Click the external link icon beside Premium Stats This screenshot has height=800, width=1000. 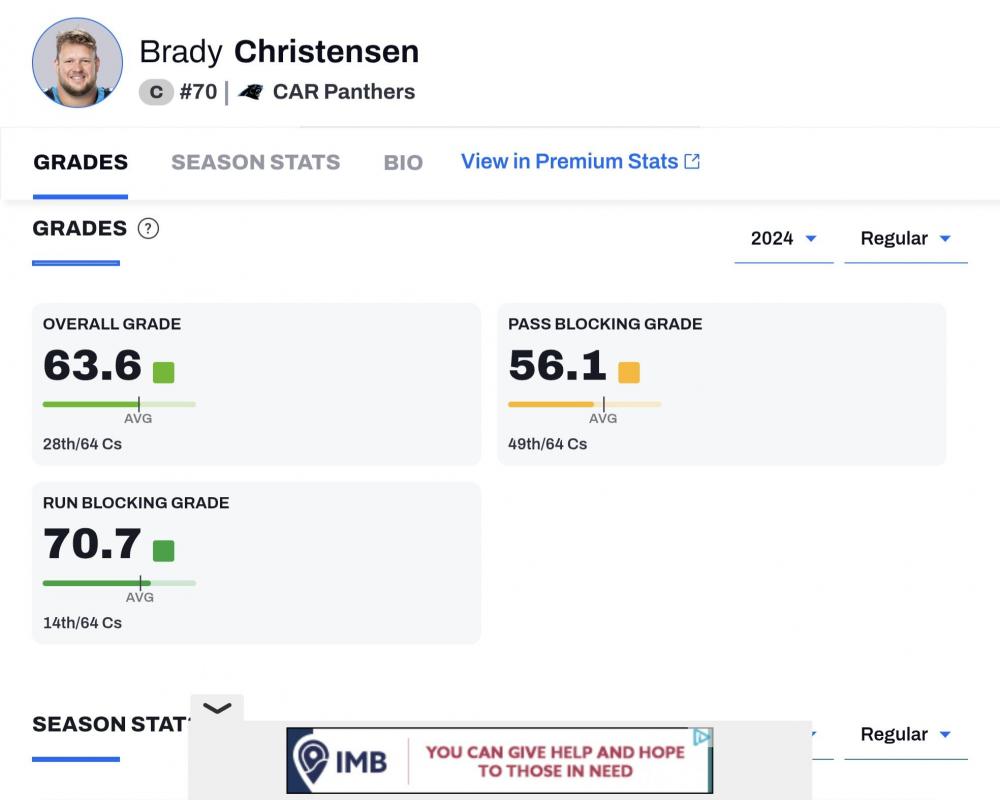point(692,162)
